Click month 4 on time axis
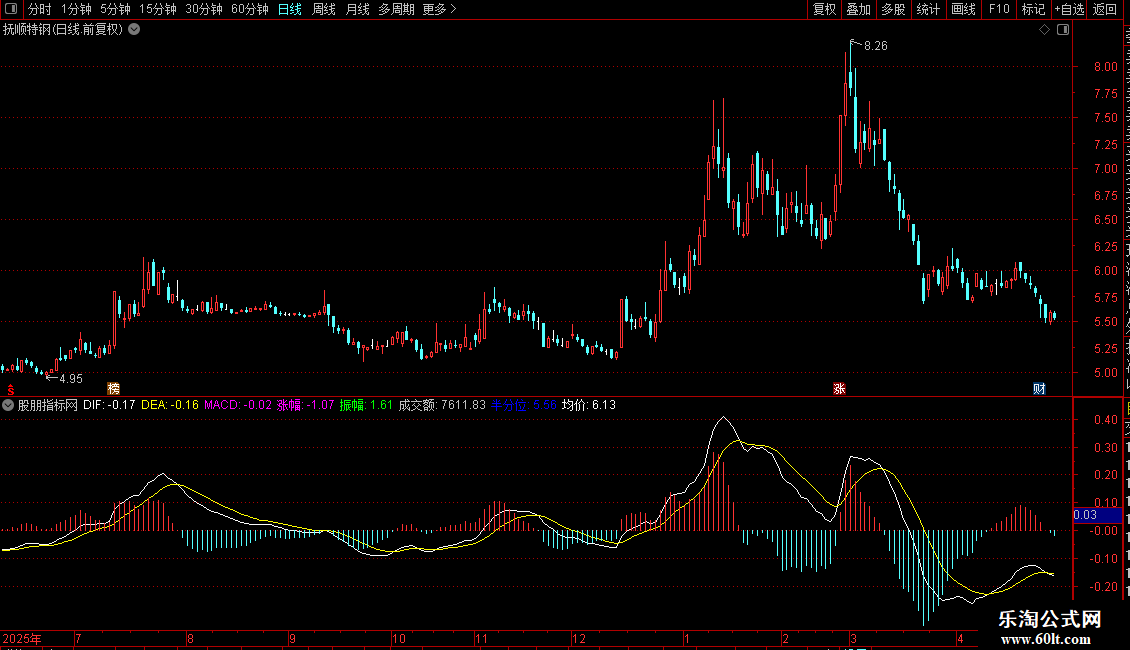The width and height of the screenshot is (1130, 650). (960, 638)
